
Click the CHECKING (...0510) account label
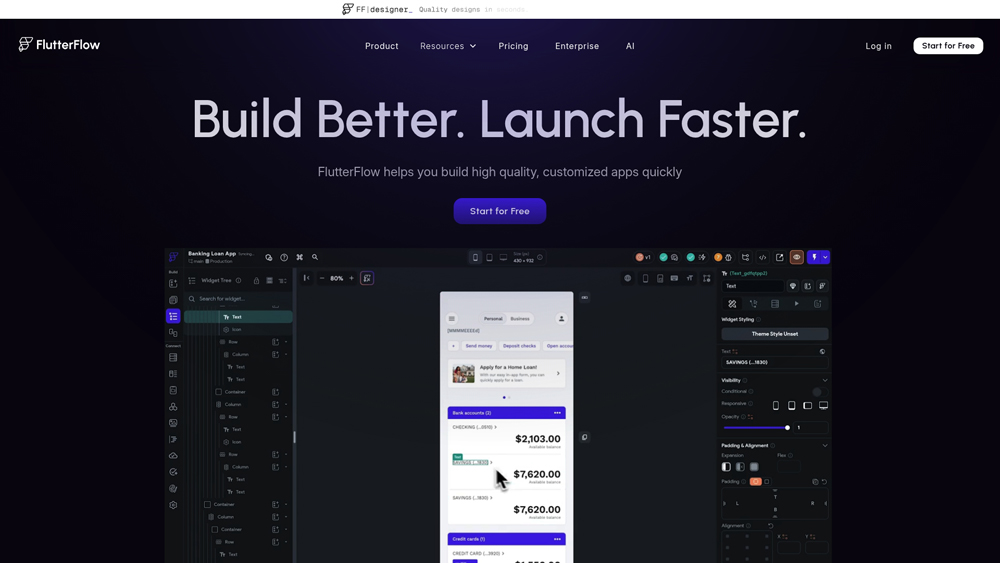pos(474,427)
